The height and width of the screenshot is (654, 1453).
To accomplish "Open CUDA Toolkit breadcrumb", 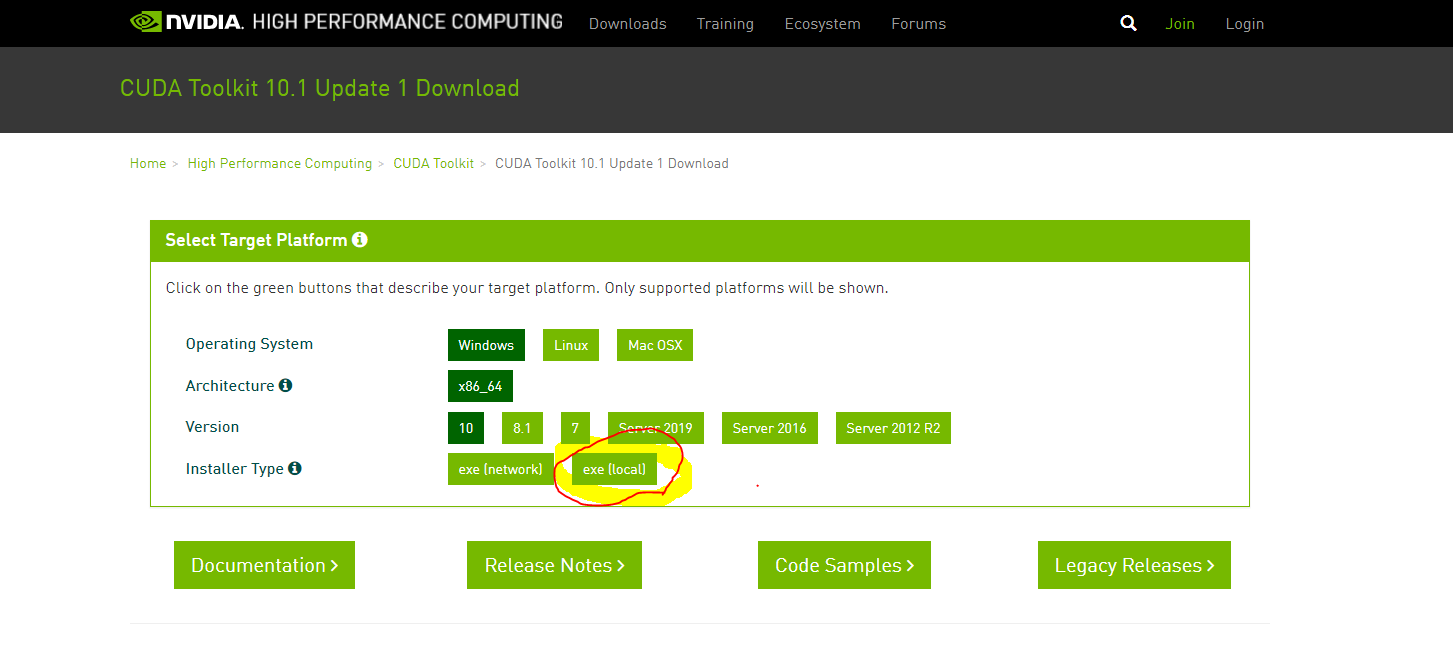I will pos(434,163).
